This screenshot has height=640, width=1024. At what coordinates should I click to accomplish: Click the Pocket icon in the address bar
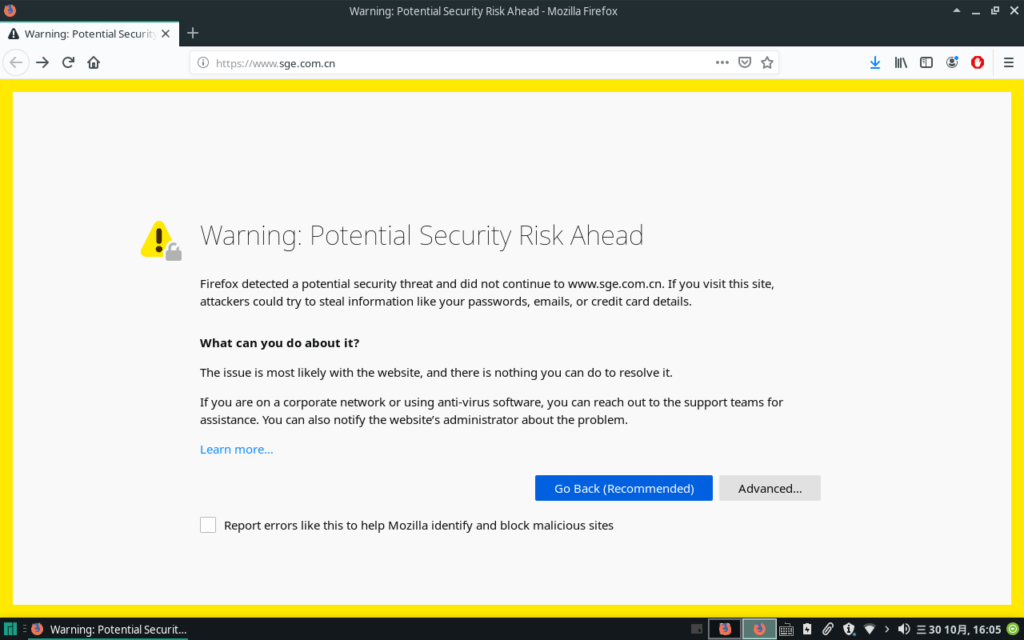point(744,62)
